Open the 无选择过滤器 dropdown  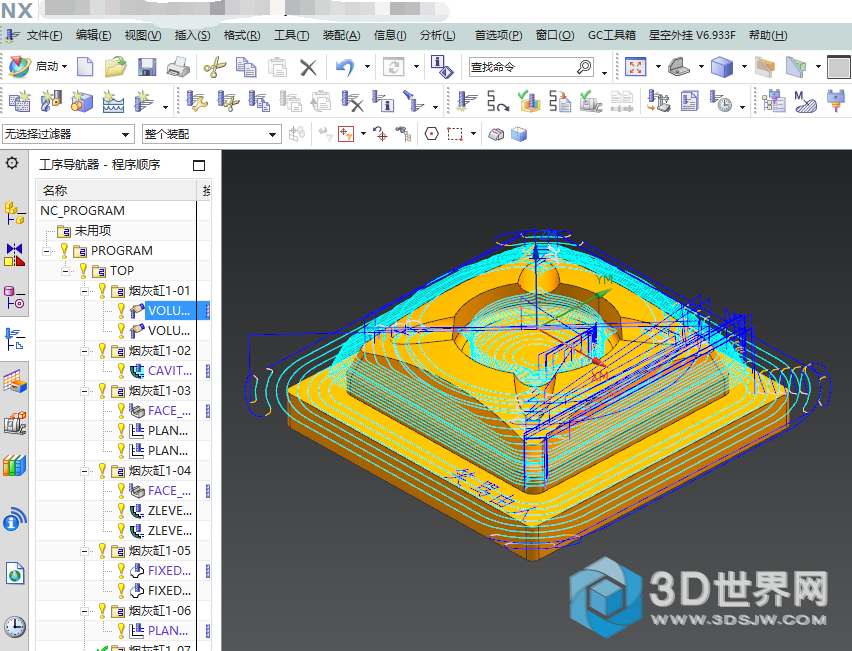click(x=68, y=134)
